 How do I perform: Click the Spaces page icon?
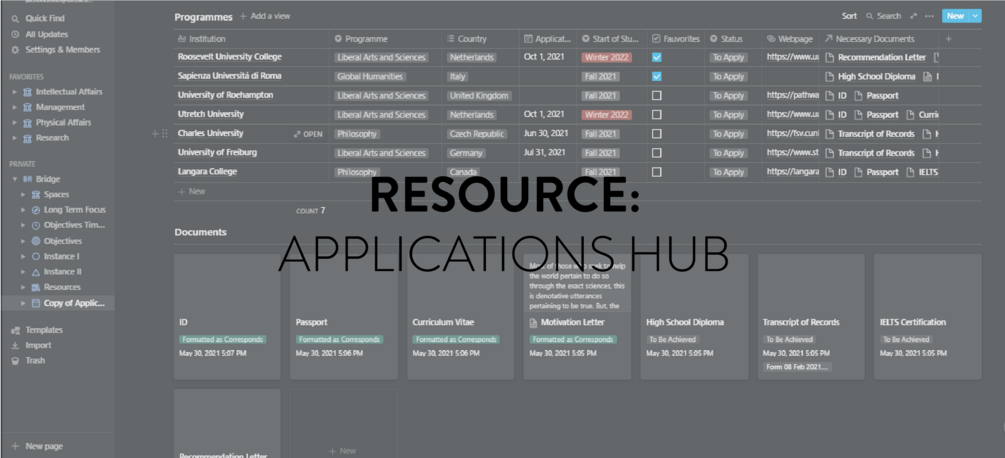point(36,194)
